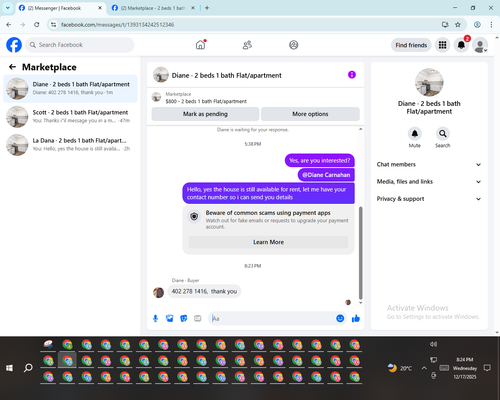This screenshot has height=400, width=500.
Task: Click the chat scroll up arrow
Action: point(360,129)
